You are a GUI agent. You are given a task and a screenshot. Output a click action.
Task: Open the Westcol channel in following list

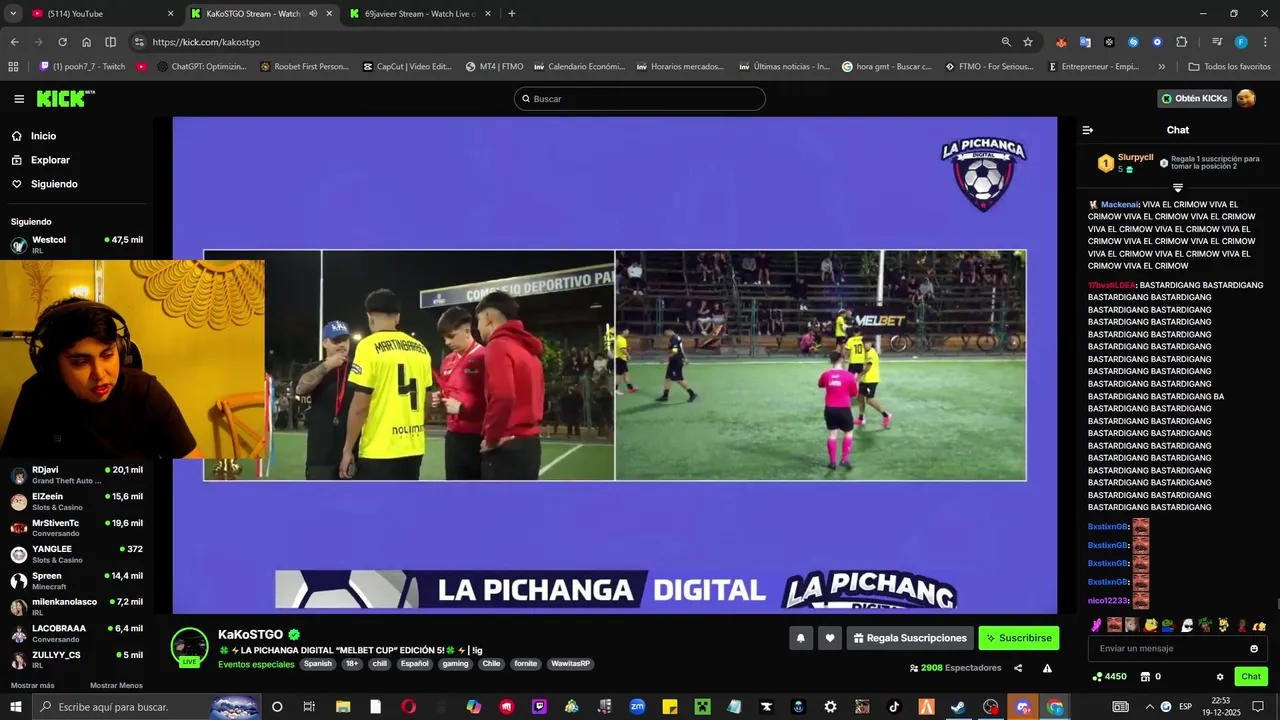click(76, 244)
